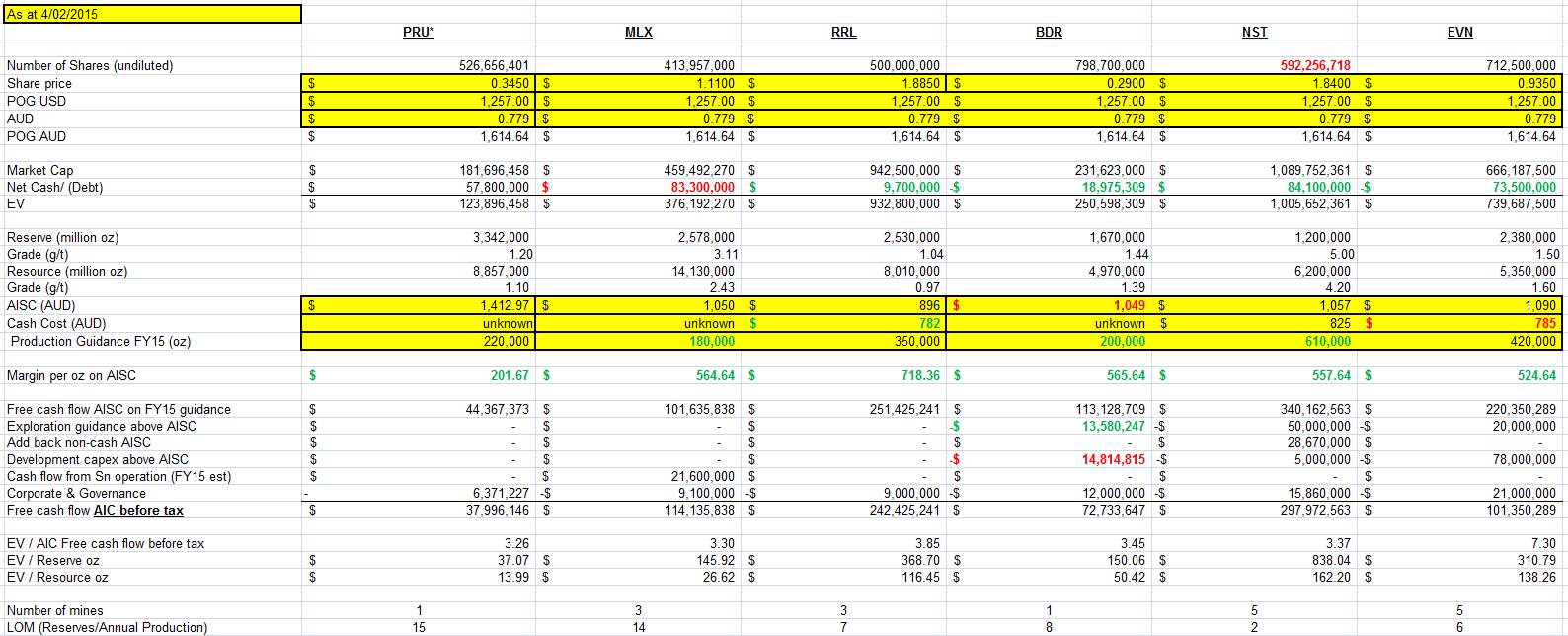Viewport: 1568px width, 636px height.
Task: Select grade value 5.00
Action: pyautogui.click(x=1342, y=255)
